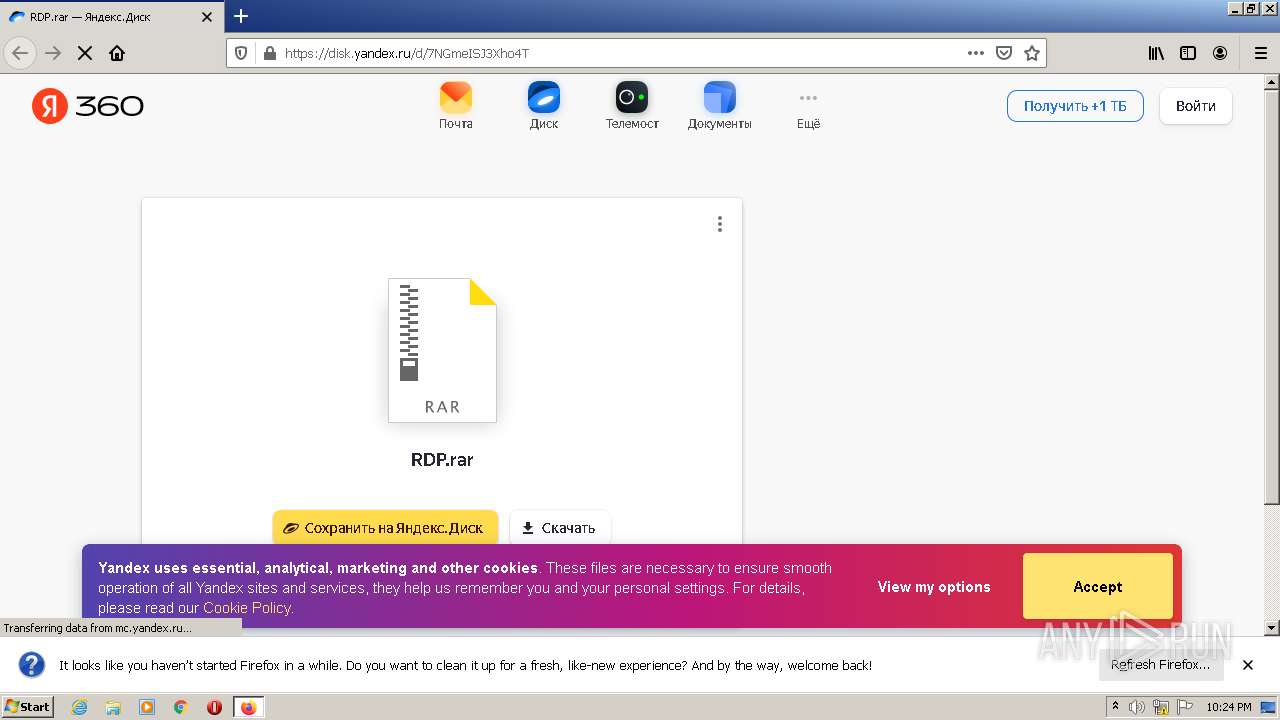Close the RDP.rar browser tab

click(207, 17)
